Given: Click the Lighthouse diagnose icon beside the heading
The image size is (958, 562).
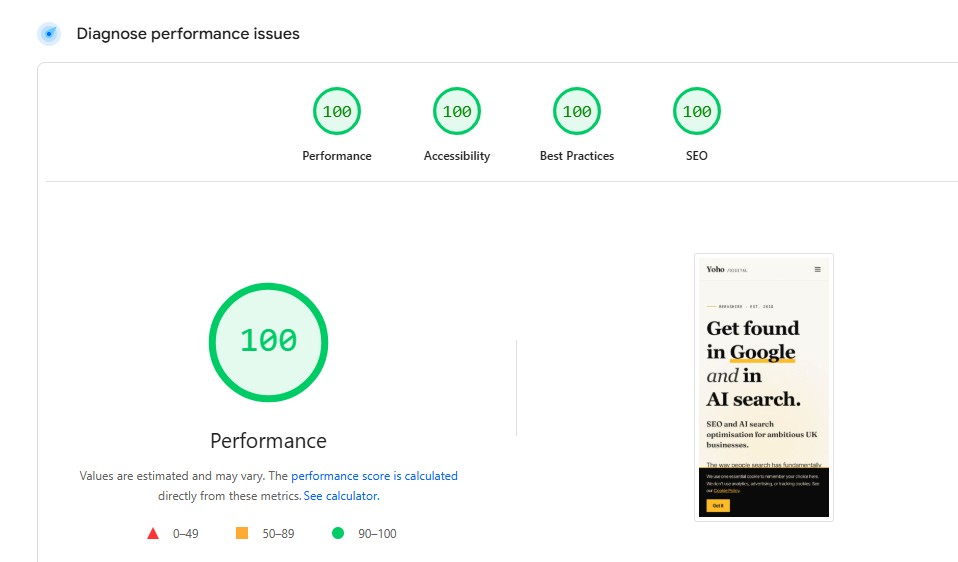Looking at the screenshot, I should pyautogui.click(x=49, y=34).
